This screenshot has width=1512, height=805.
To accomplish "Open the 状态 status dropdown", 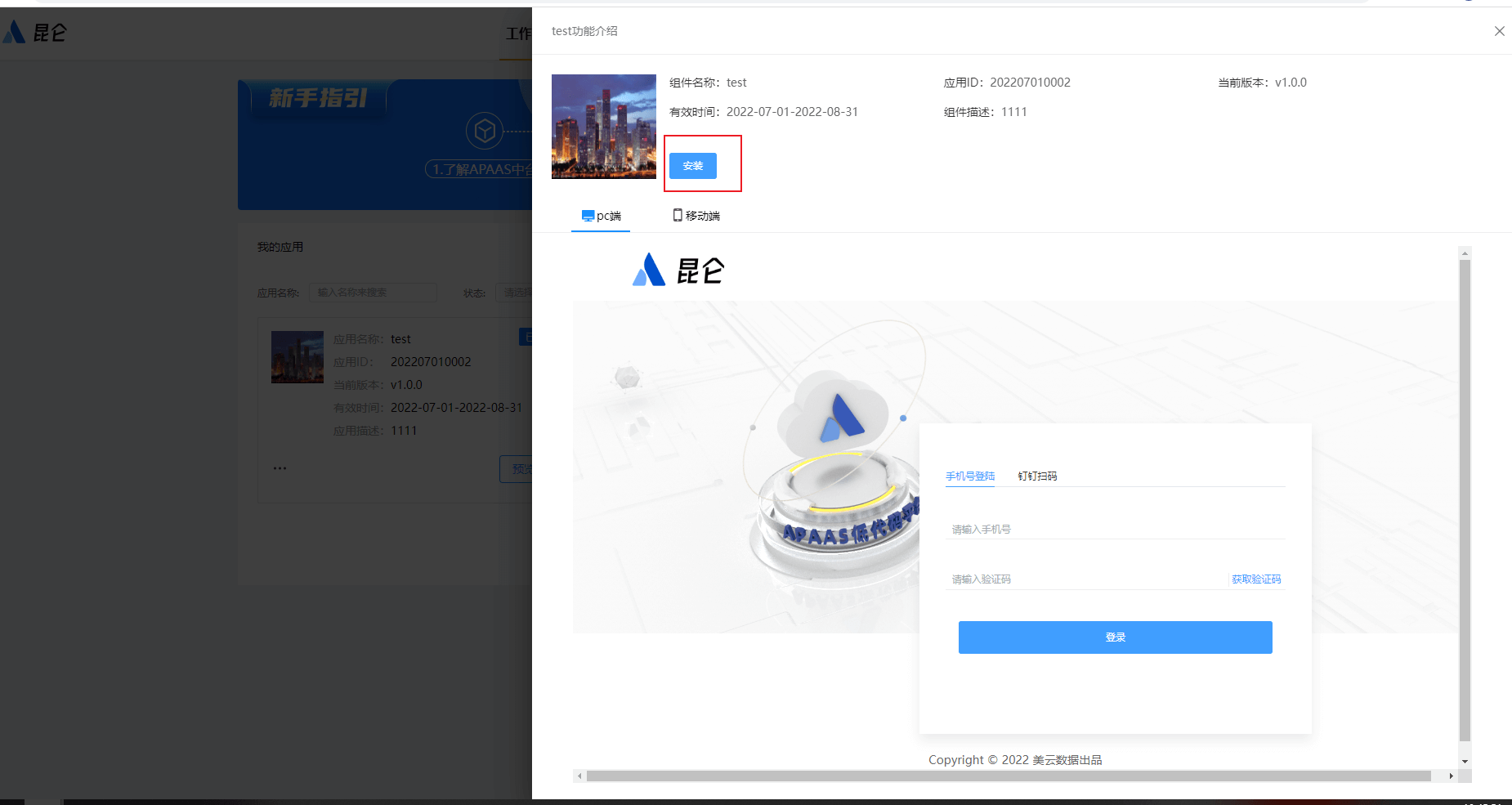I will [514, 293].
